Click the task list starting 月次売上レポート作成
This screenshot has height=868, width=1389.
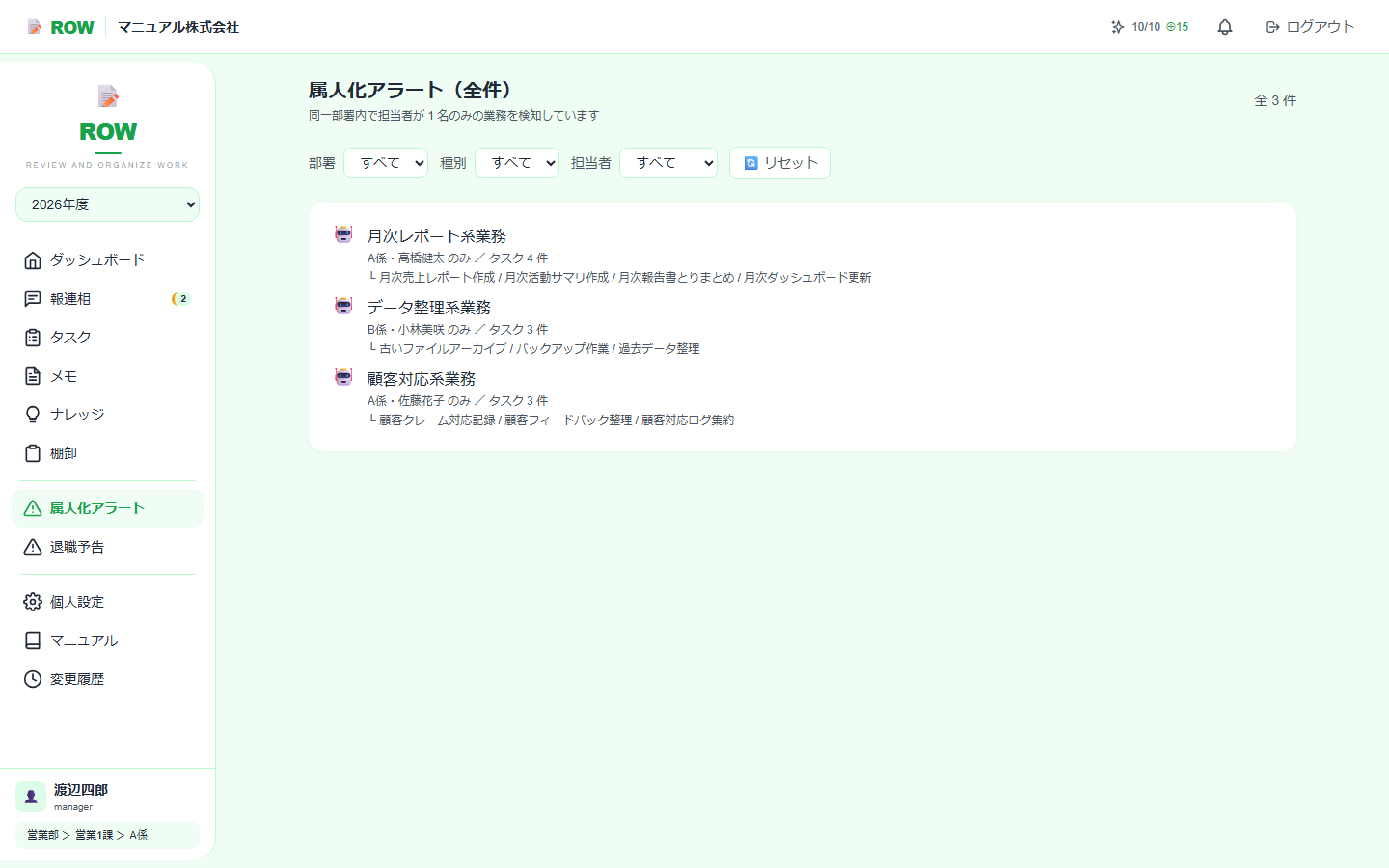620,278
